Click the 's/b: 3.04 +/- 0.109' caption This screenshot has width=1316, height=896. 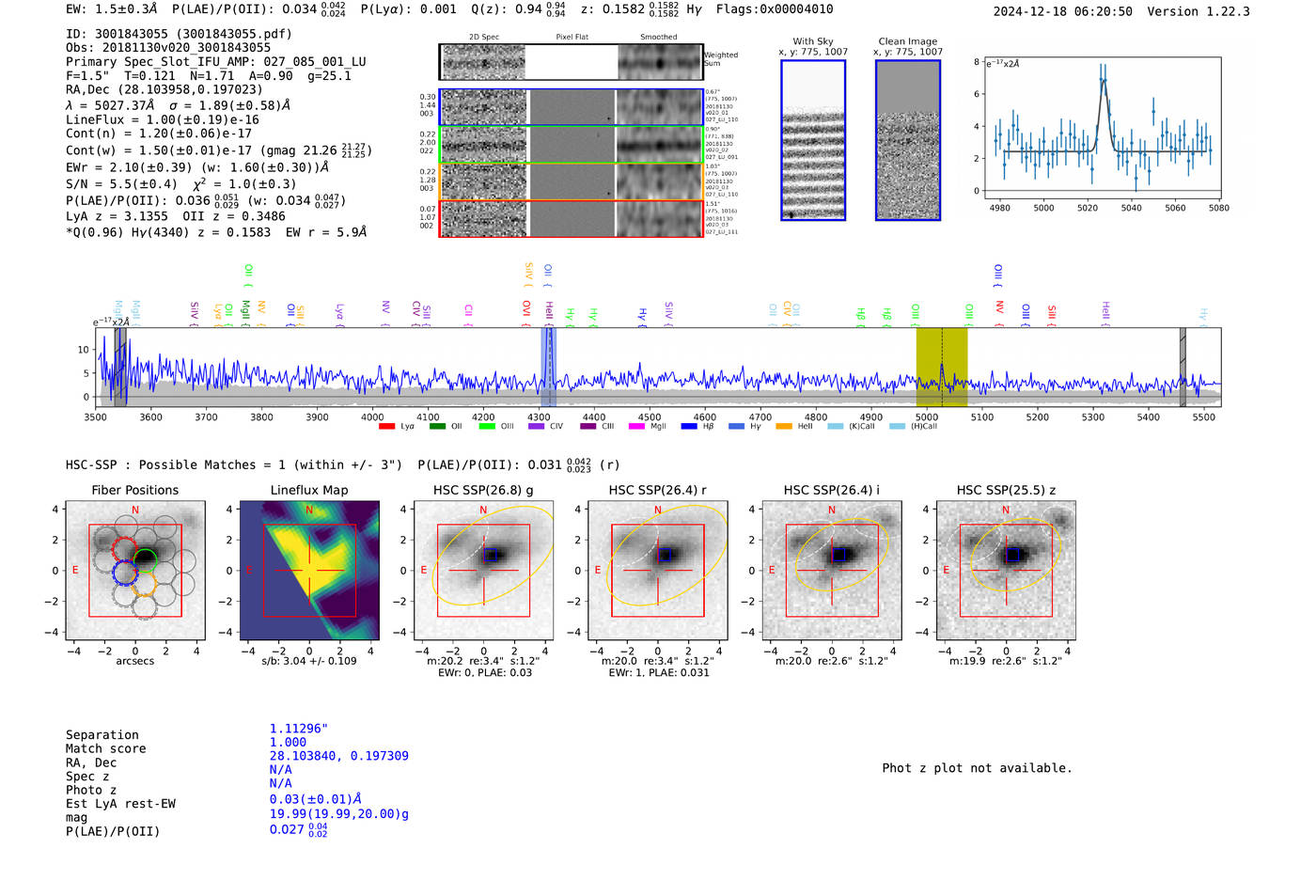click(309, 661)
